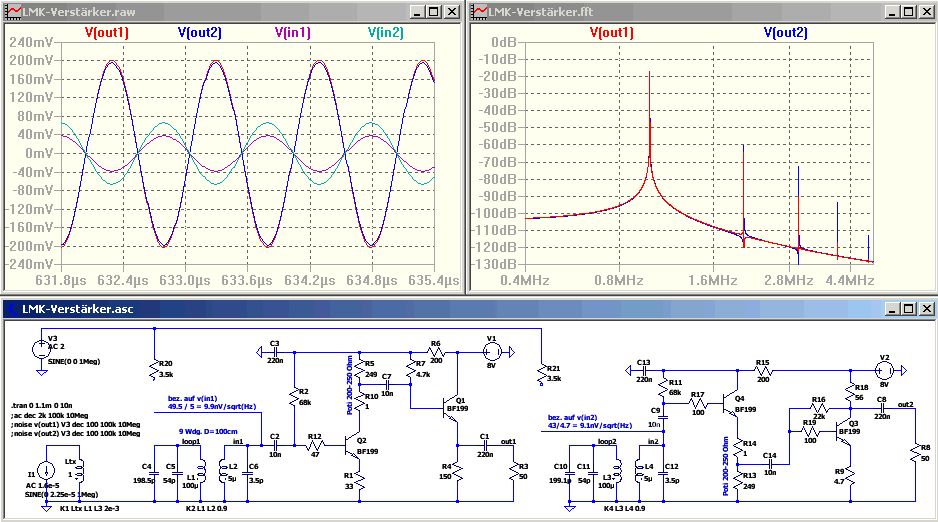Click the V2 8V voltage source symbol
The width and height of the screenshot is (938, 522).
coord(885,371)
